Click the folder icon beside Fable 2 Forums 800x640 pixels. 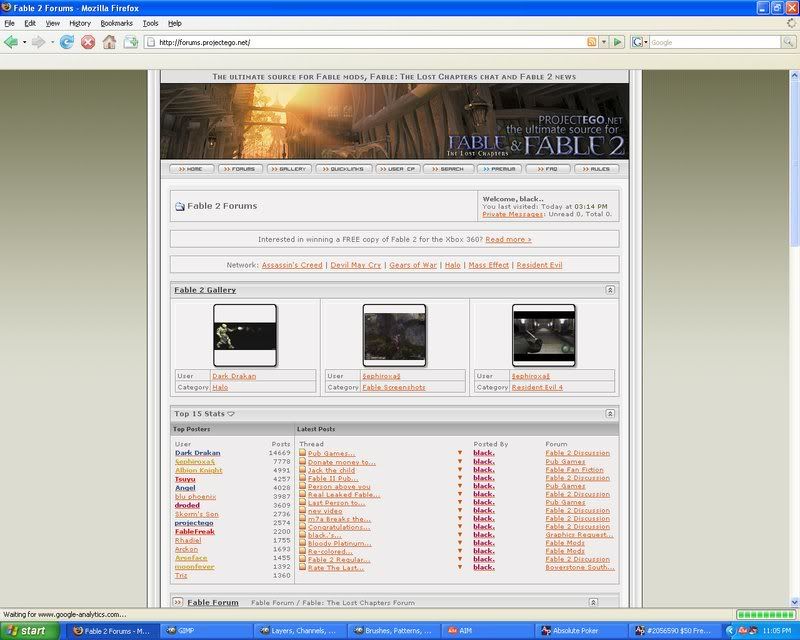tap(180, 206)
